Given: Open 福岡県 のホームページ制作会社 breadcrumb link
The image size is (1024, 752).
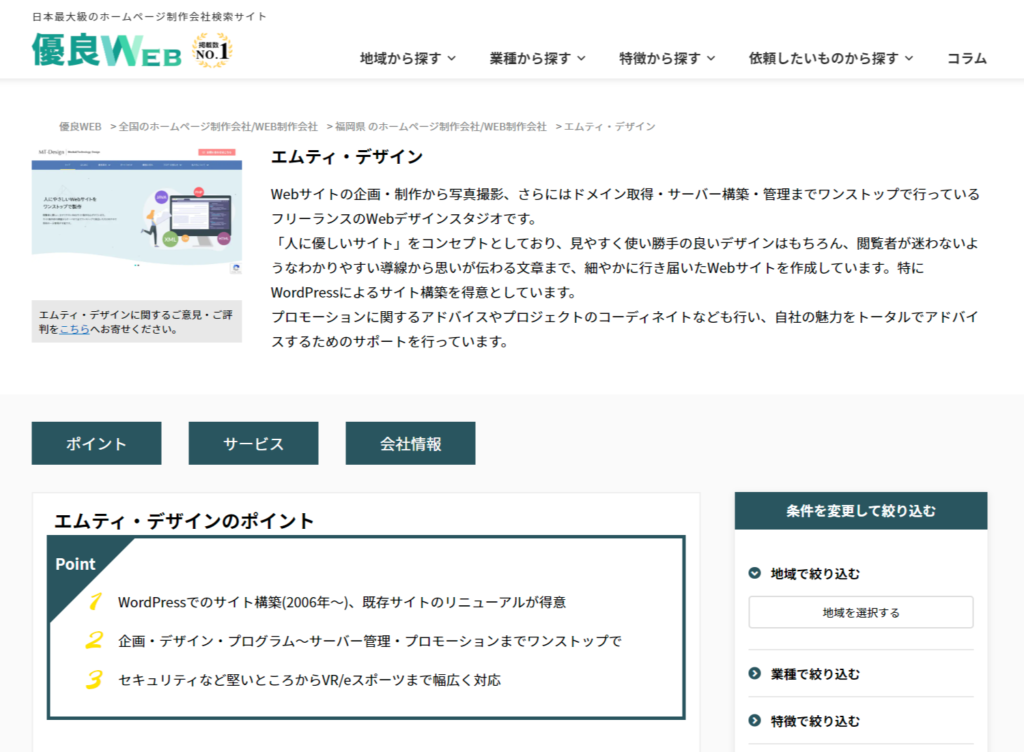Looking at the screenshot, I should click(441, 127).
